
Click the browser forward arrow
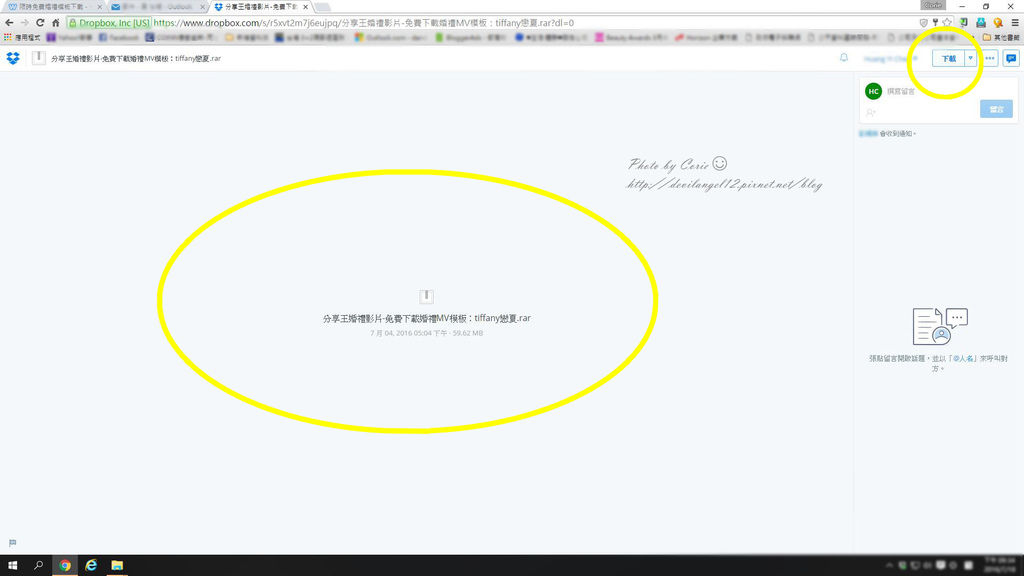point(25,23)
